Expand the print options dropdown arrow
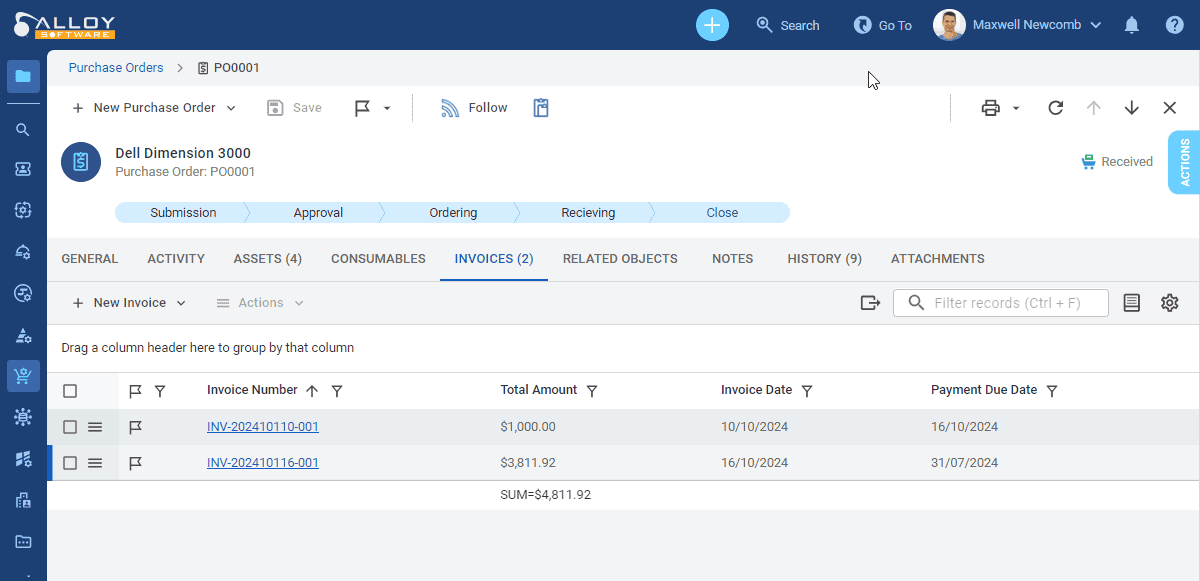Viewport: 1200px width, 581px height. coord(1016,108)
